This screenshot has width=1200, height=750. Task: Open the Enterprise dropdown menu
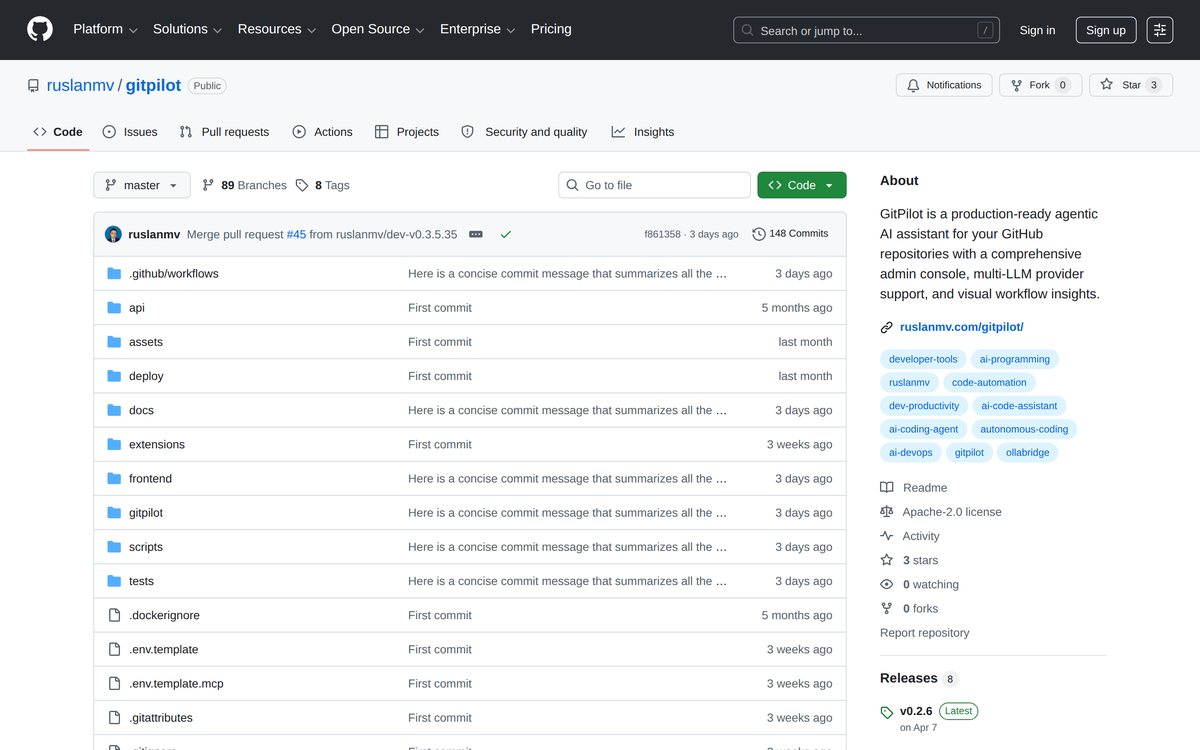pos(478,30)
